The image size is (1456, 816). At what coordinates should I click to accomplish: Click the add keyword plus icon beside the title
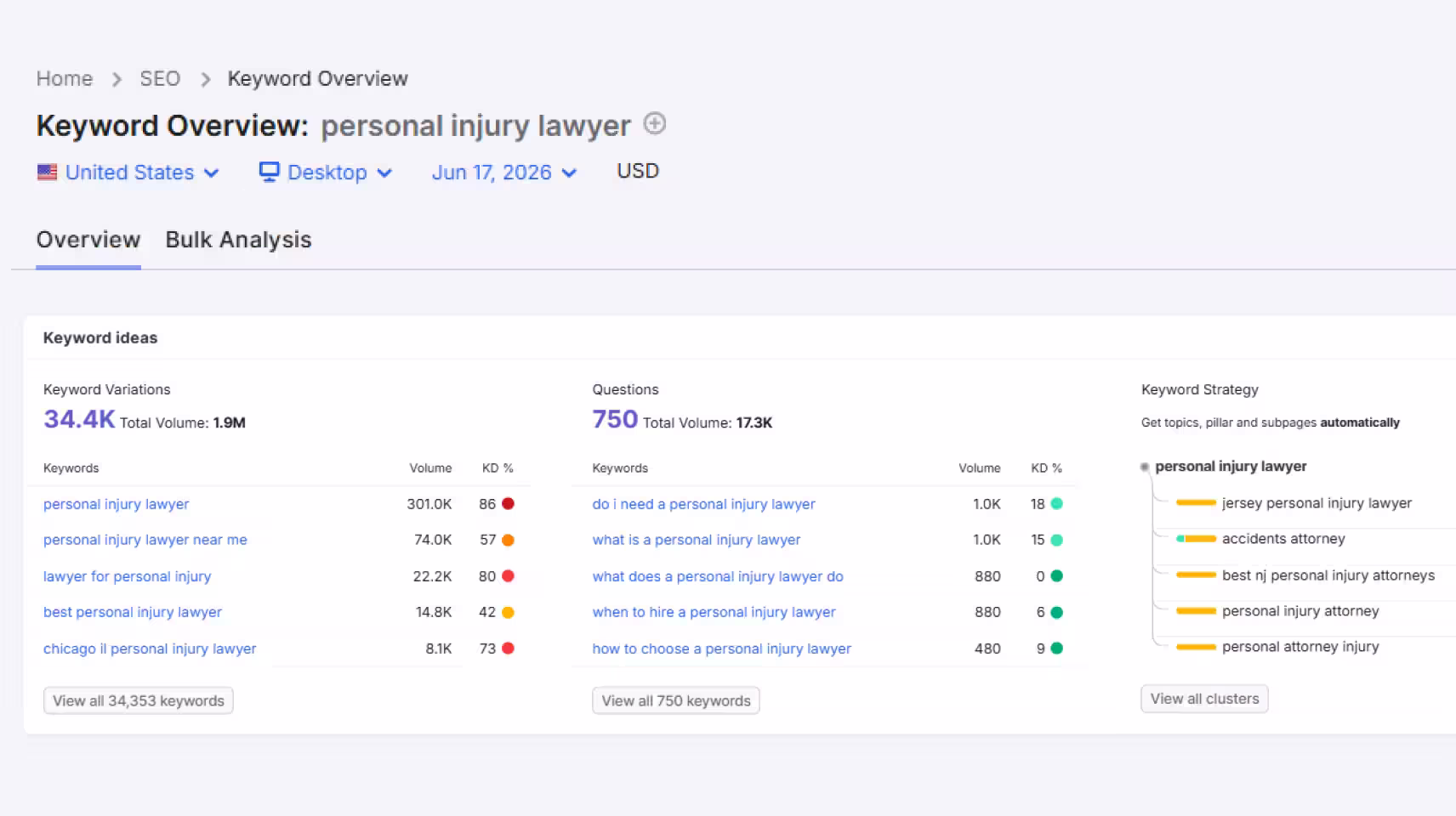tap(654, 123)
